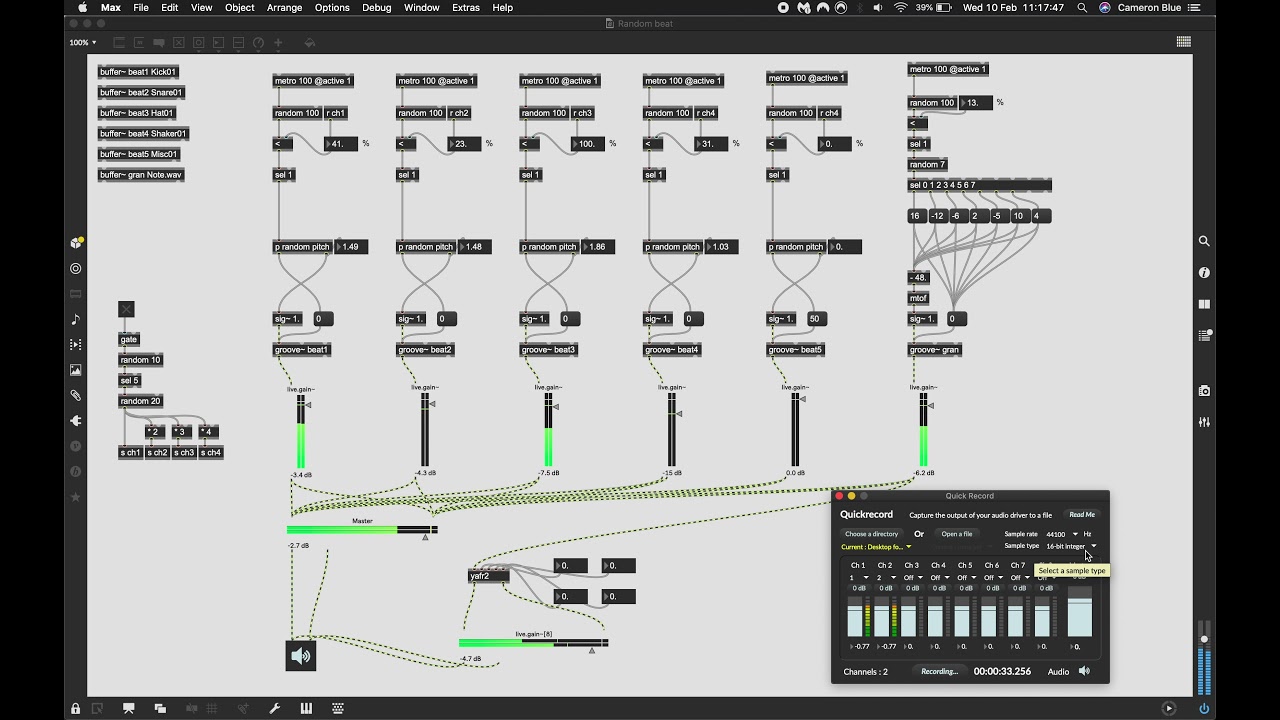The image size is (1280, 720).
Task: Click the Recording... button
Action: pos(940,671)
